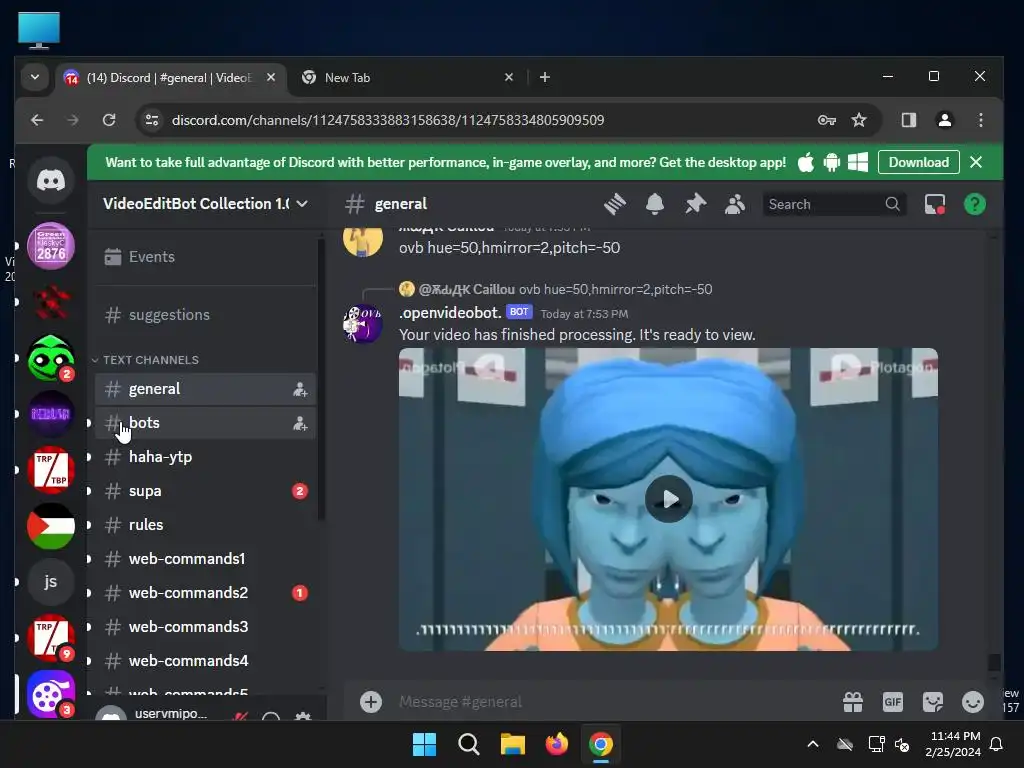Open red pixelated server icon
The height and width of the screenshot is (768, 1024).
click(51, 302)
